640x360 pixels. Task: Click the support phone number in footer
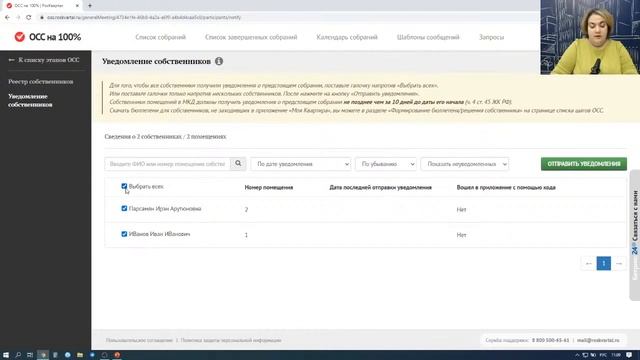click(550, 340)
